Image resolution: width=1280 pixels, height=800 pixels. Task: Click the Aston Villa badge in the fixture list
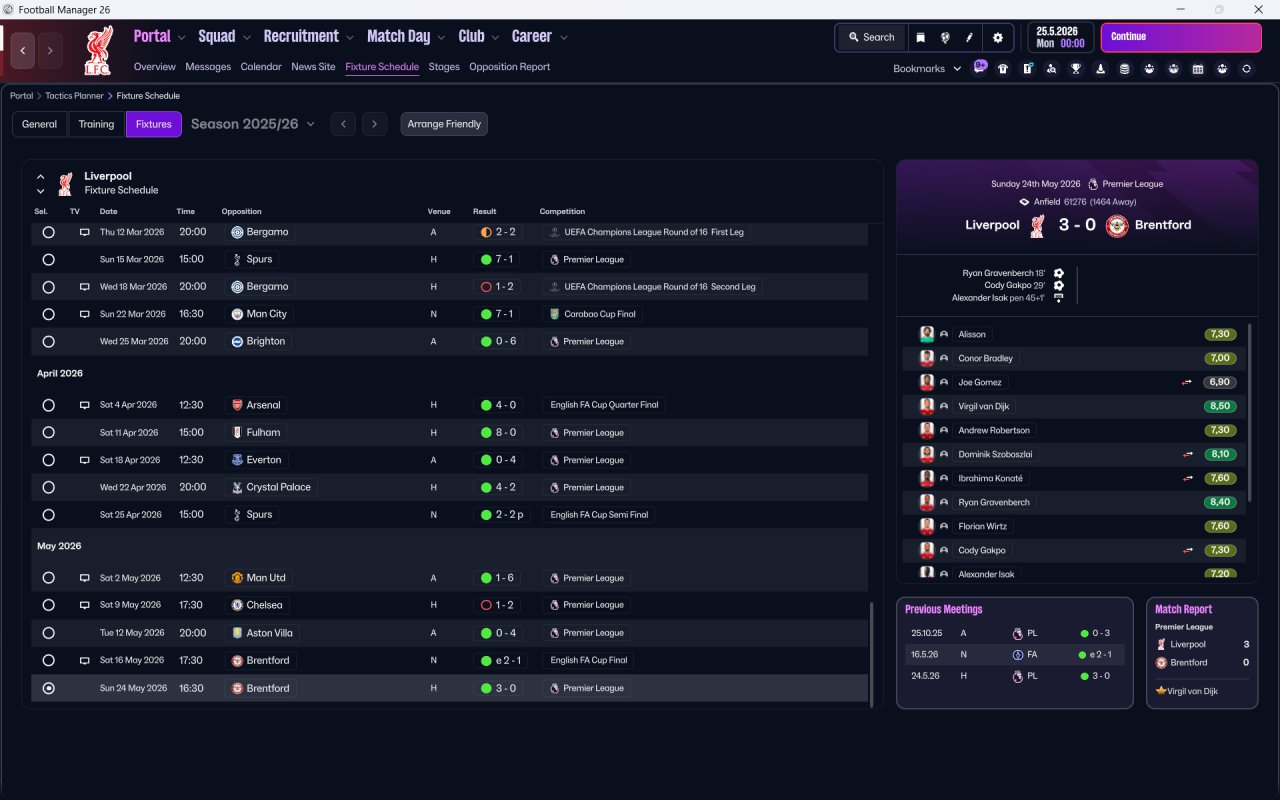click(237, 633)
